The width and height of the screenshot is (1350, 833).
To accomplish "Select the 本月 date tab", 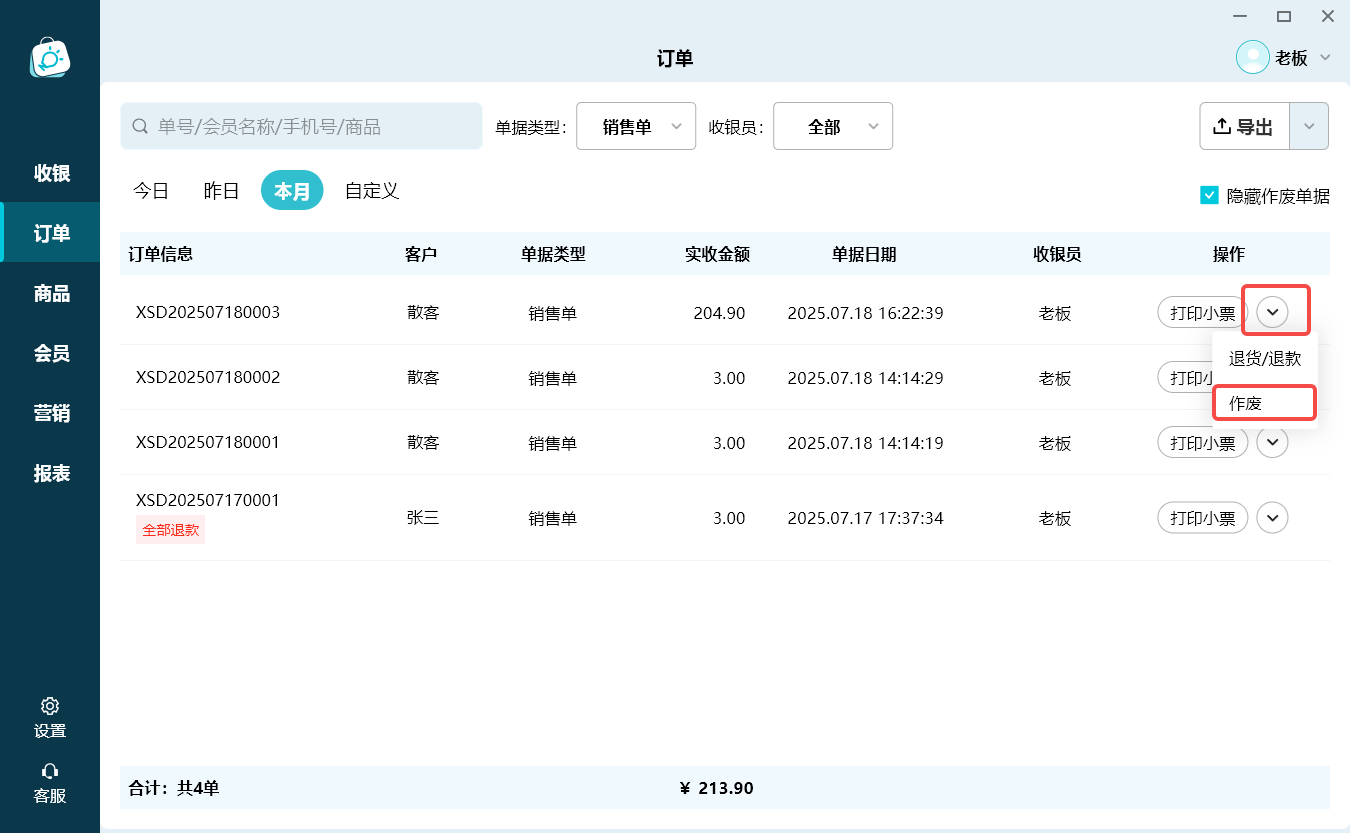I will (x=292, y=190).
